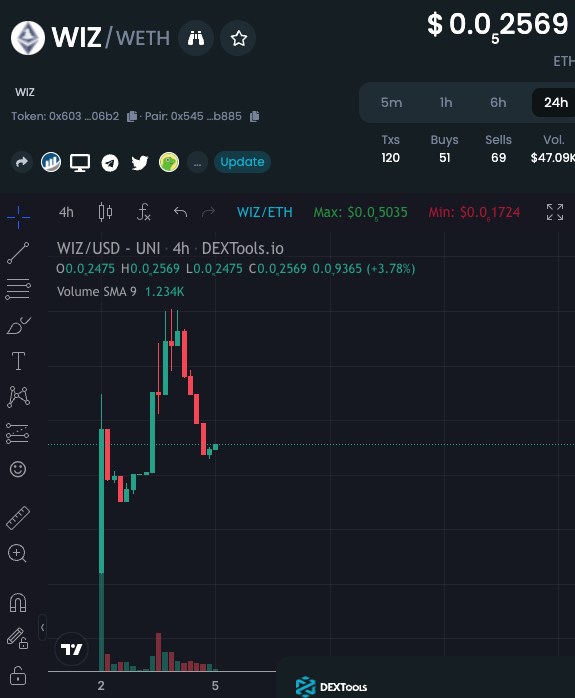The image size is (575, 698).
Task: Toggle lock all drawing tools
Action: tap(18, 675)
